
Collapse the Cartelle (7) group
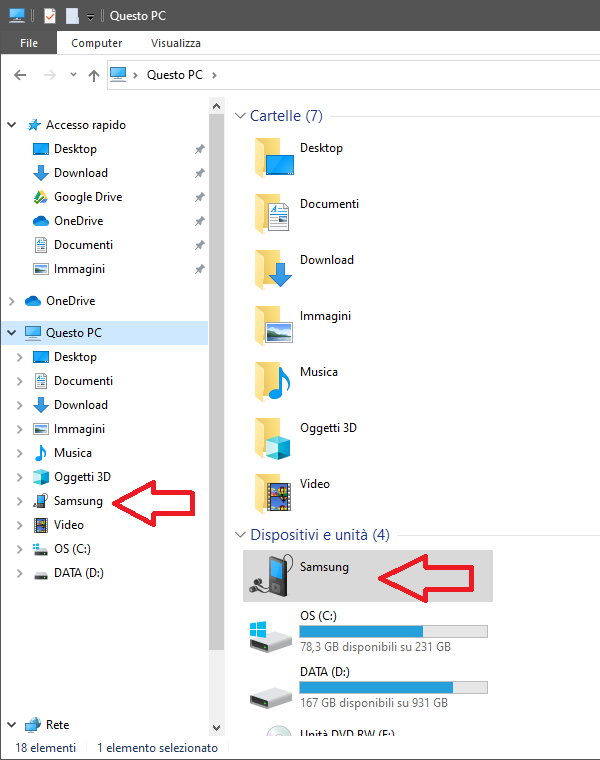click(240, 116)
